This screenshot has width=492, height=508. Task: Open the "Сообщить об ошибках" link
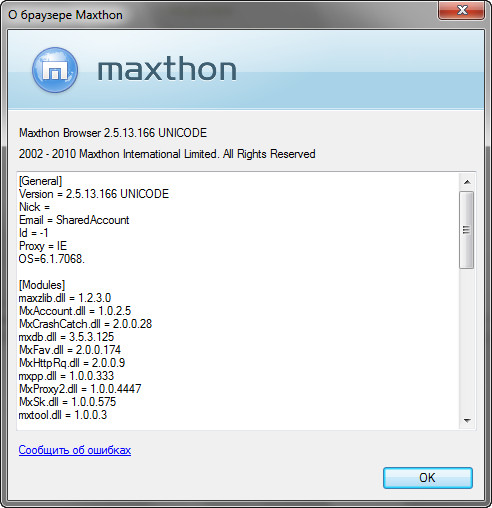point(75,450)
